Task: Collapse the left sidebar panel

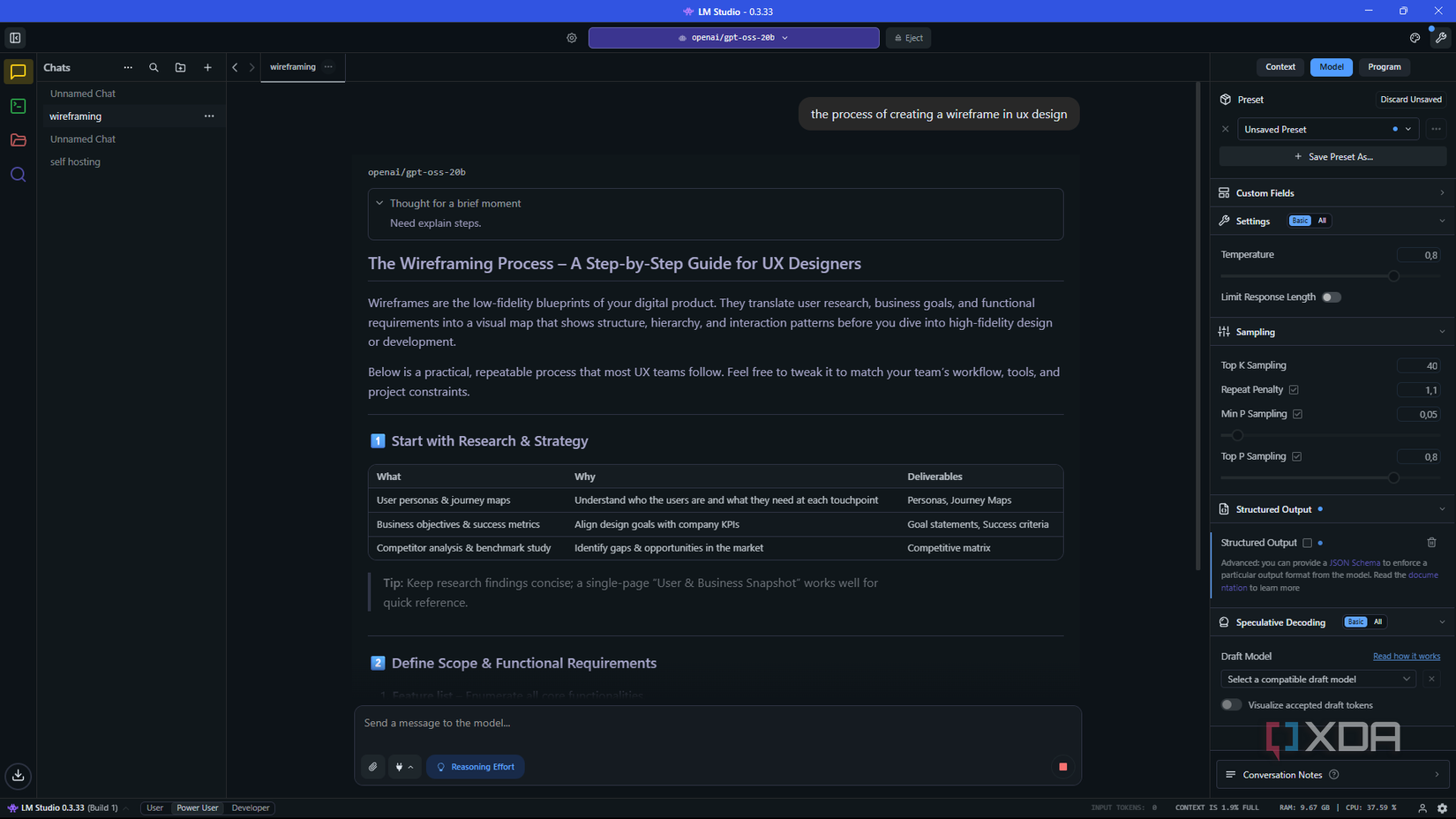Action: 15,38
